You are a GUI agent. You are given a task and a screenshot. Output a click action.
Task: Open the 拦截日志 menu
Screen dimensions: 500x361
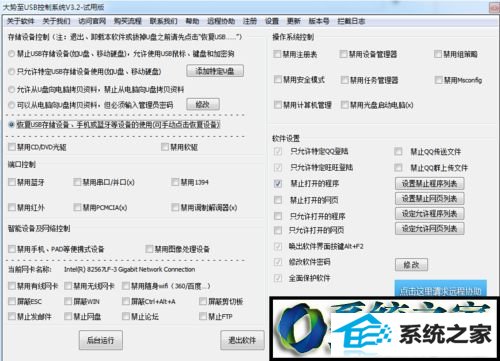click(x=351, y=21)
